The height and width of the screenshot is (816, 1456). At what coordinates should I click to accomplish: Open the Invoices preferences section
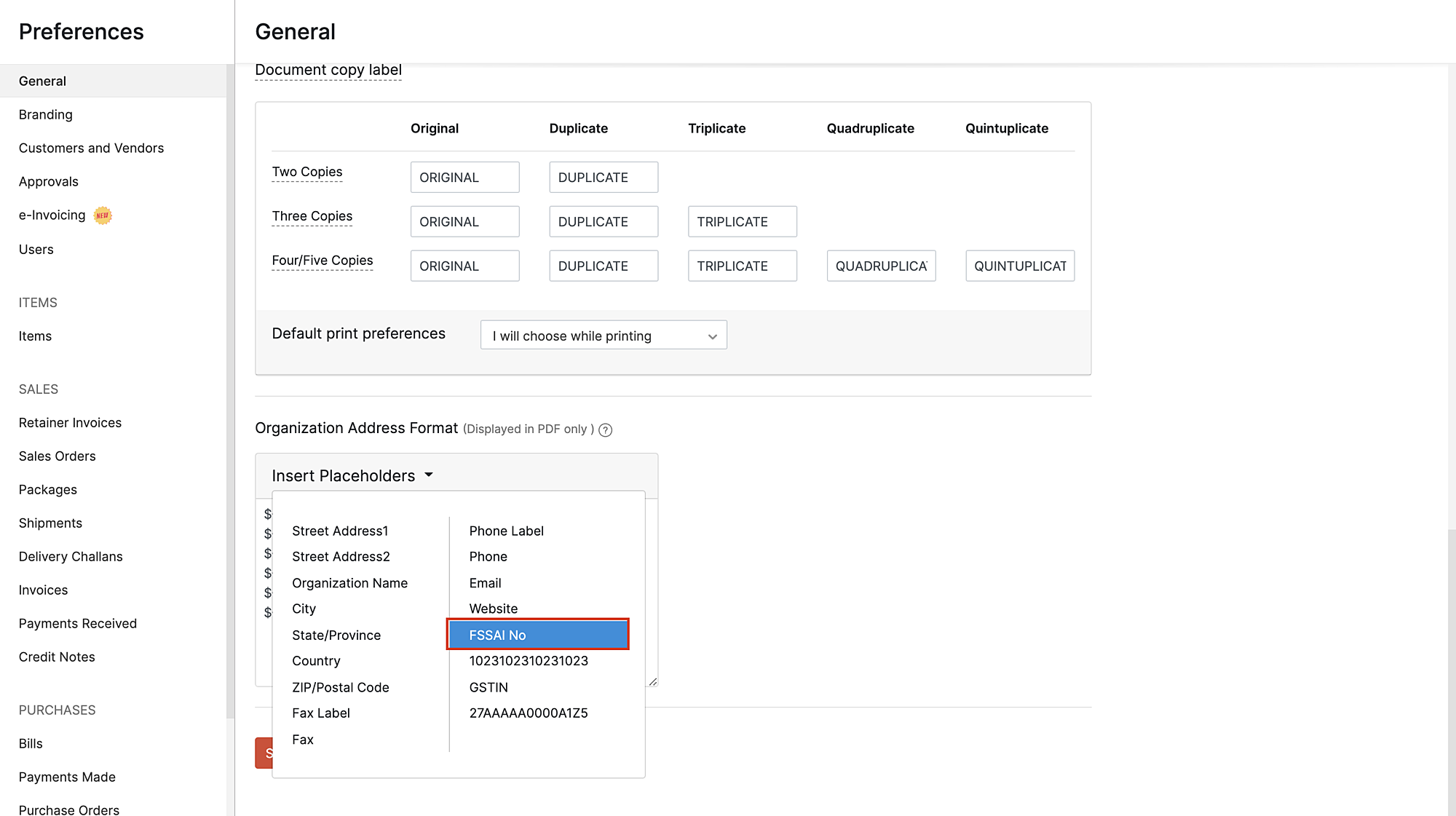click(43, 590)
